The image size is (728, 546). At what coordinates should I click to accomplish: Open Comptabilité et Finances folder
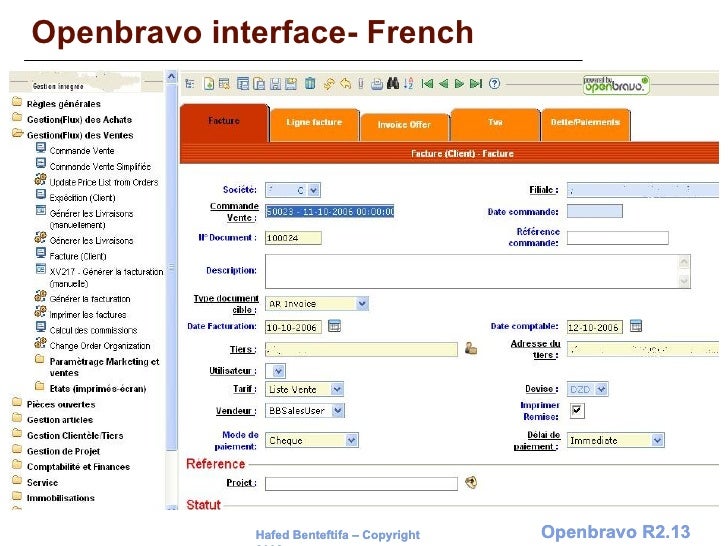(x=78, y=467)
